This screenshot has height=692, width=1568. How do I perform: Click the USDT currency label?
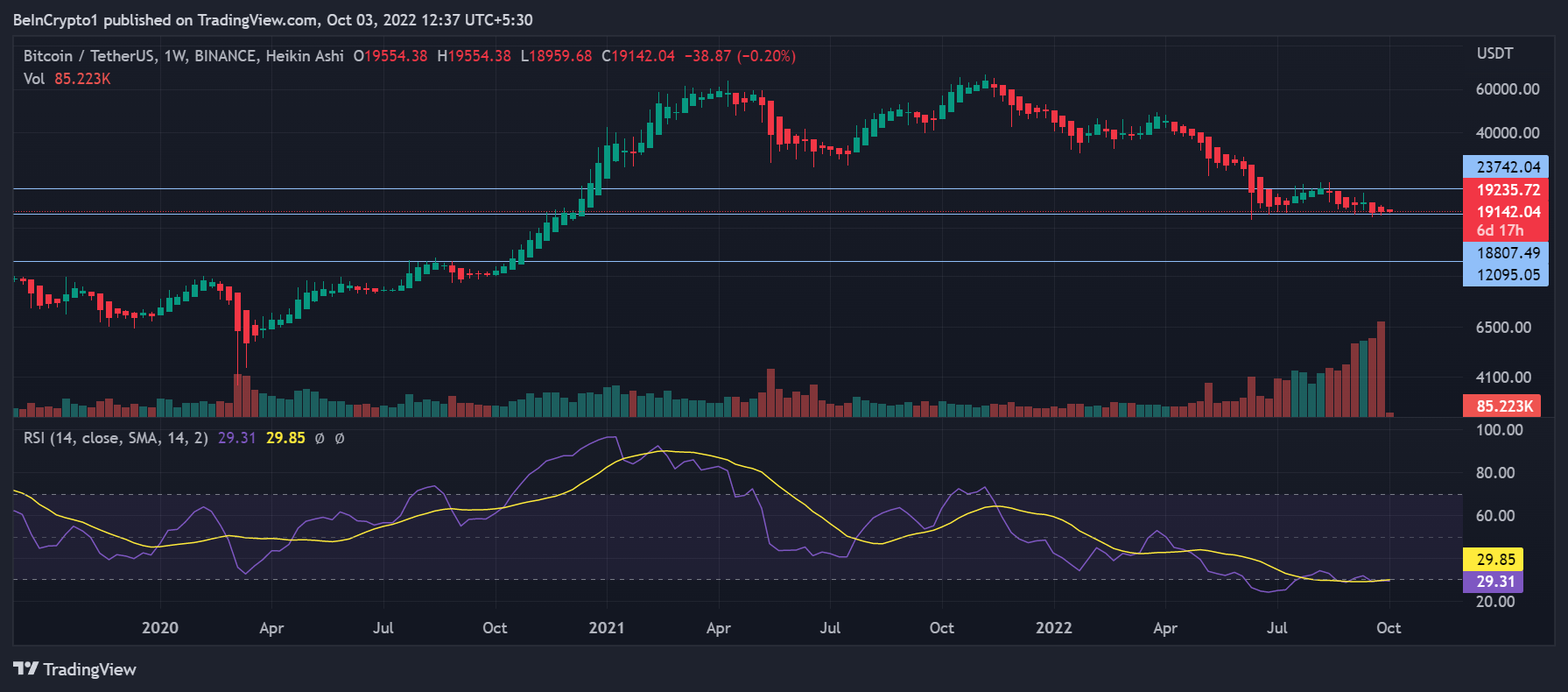(1494, 53)
